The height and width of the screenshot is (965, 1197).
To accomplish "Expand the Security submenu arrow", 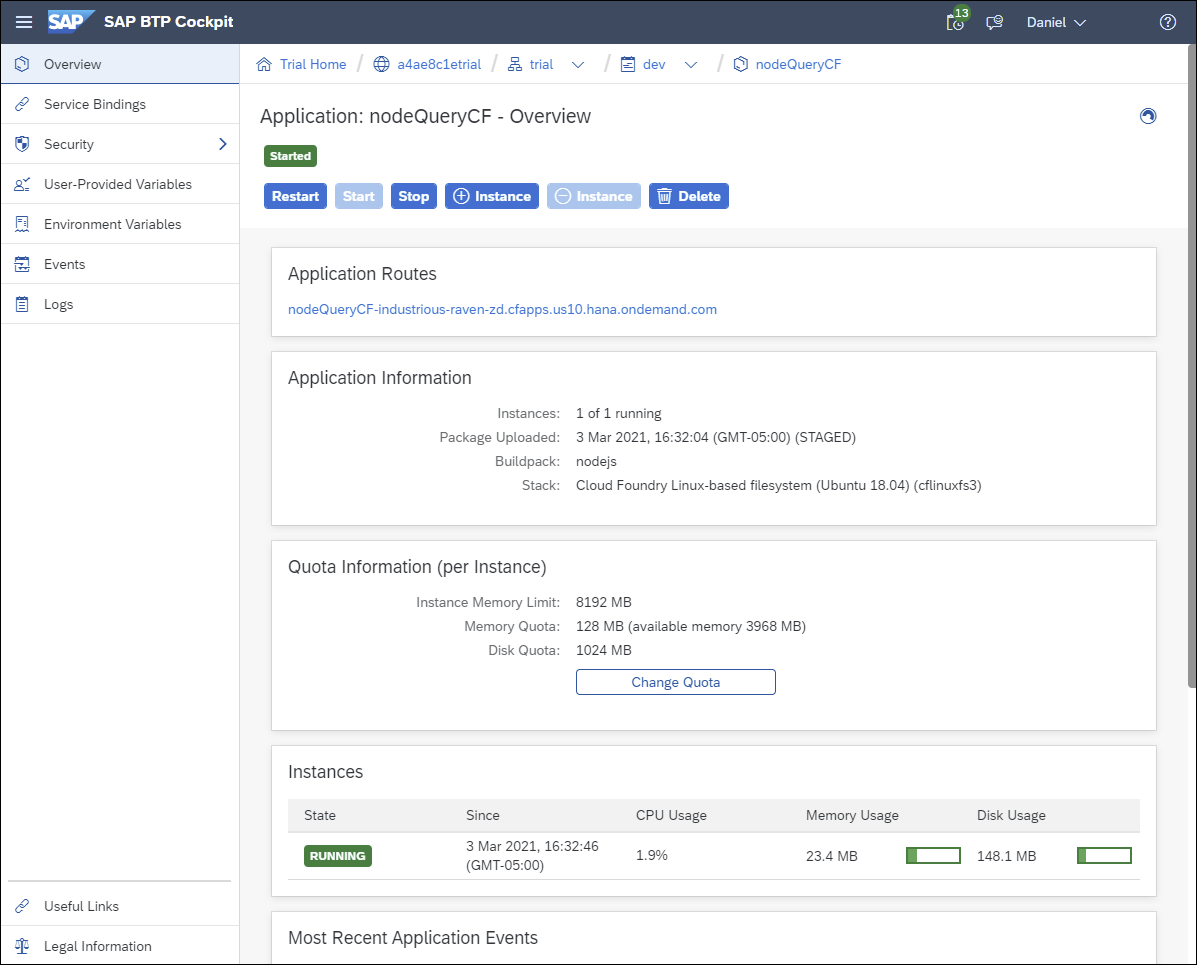I will point(223,144).
